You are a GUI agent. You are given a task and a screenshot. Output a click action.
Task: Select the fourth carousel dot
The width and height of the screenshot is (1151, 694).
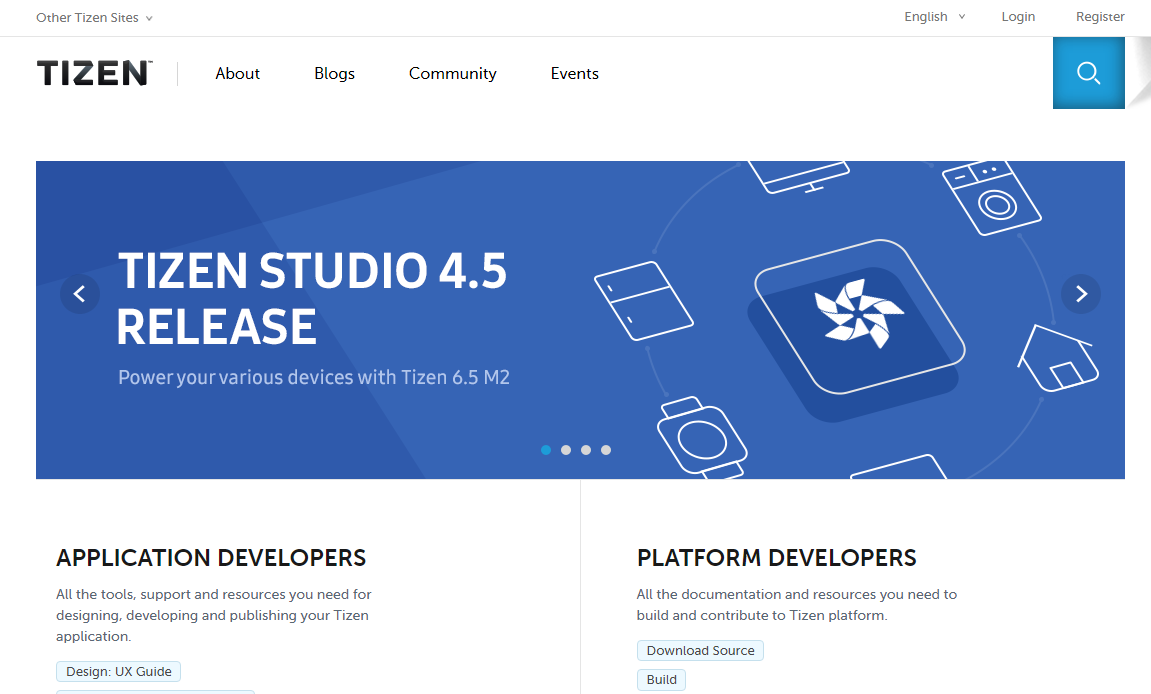click(x=606, y=450)
